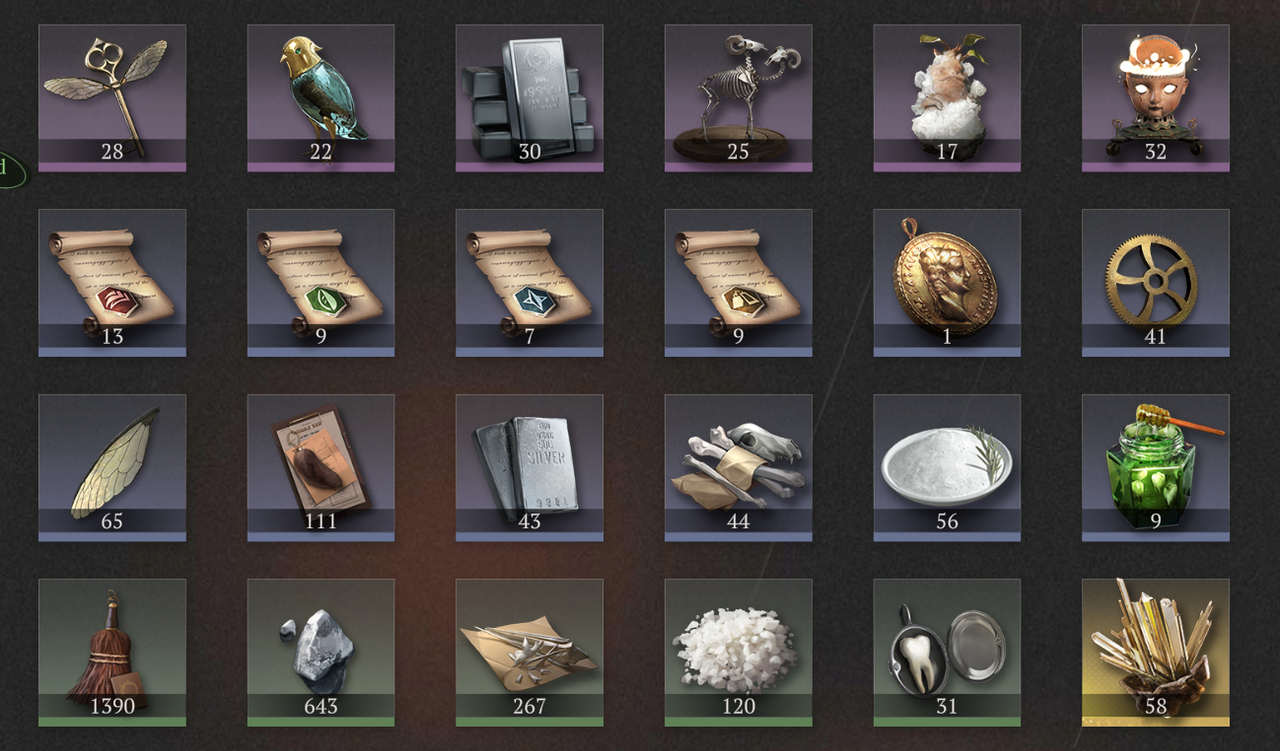Select the green gem scroll
The width and height of the screenshot is (1280, 751).
point(321,283)
